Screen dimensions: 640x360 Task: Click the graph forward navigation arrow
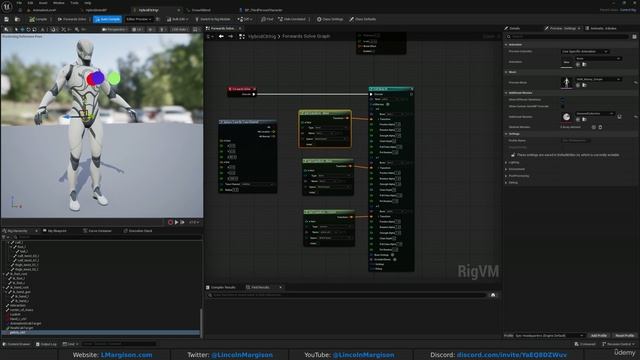coord(231,36)
